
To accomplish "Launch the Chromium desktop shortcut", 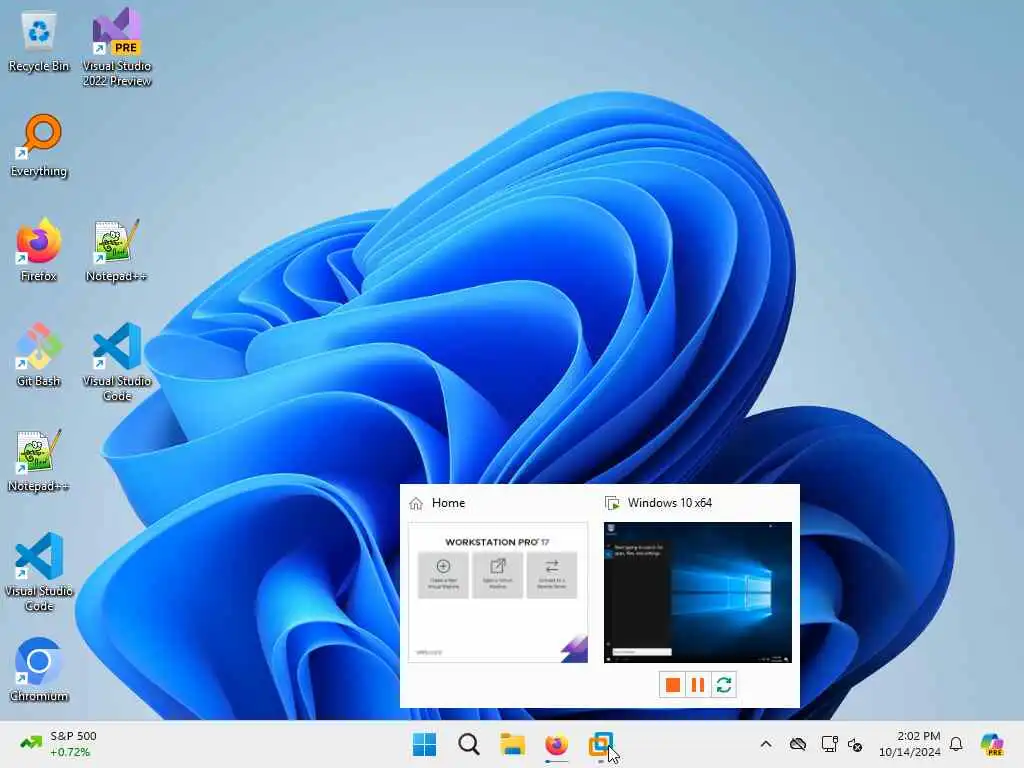I will point(39,670).
